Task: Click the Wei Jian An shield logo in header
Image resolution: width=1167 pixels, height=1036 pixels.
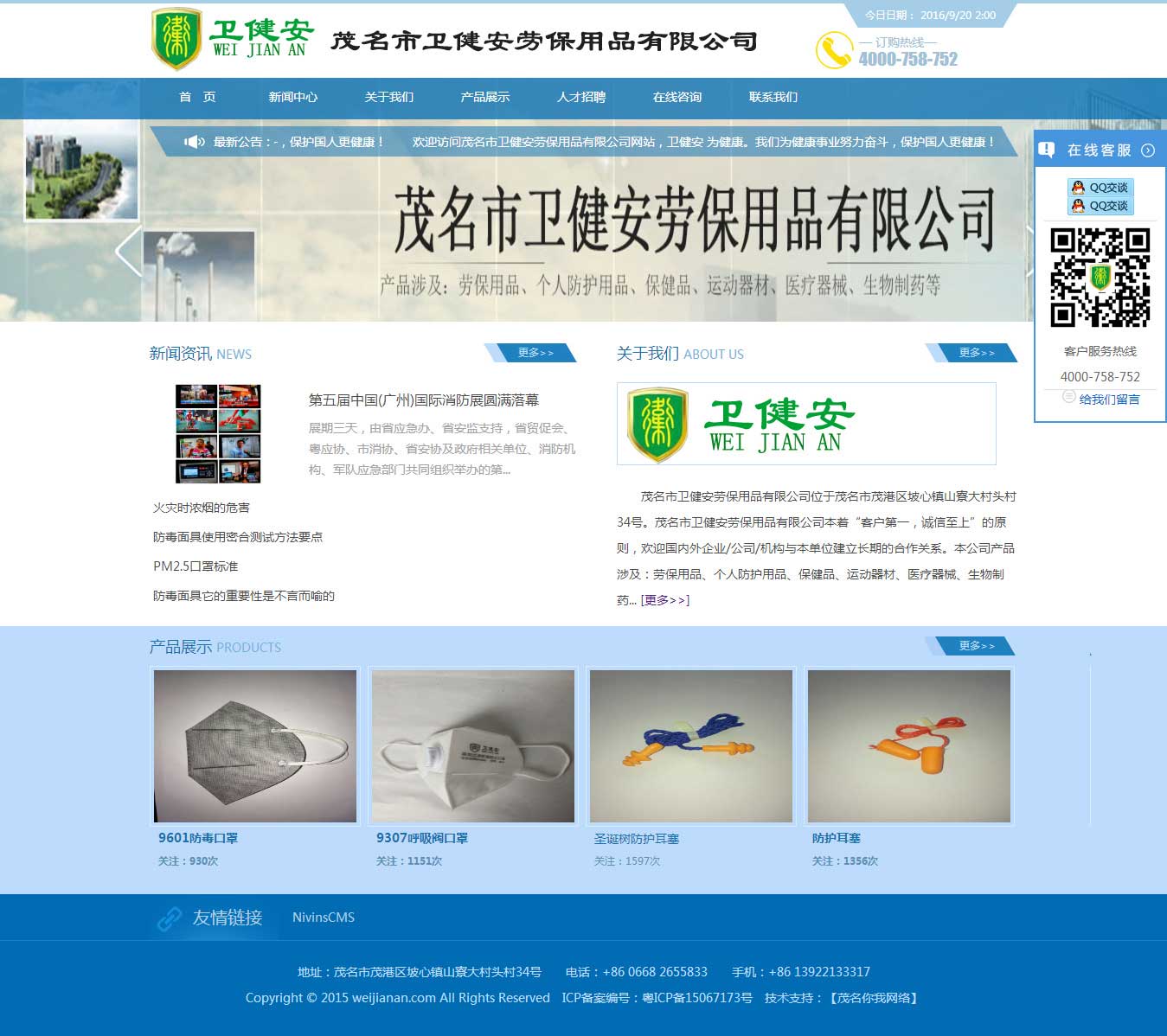Action: pos(176,39)
